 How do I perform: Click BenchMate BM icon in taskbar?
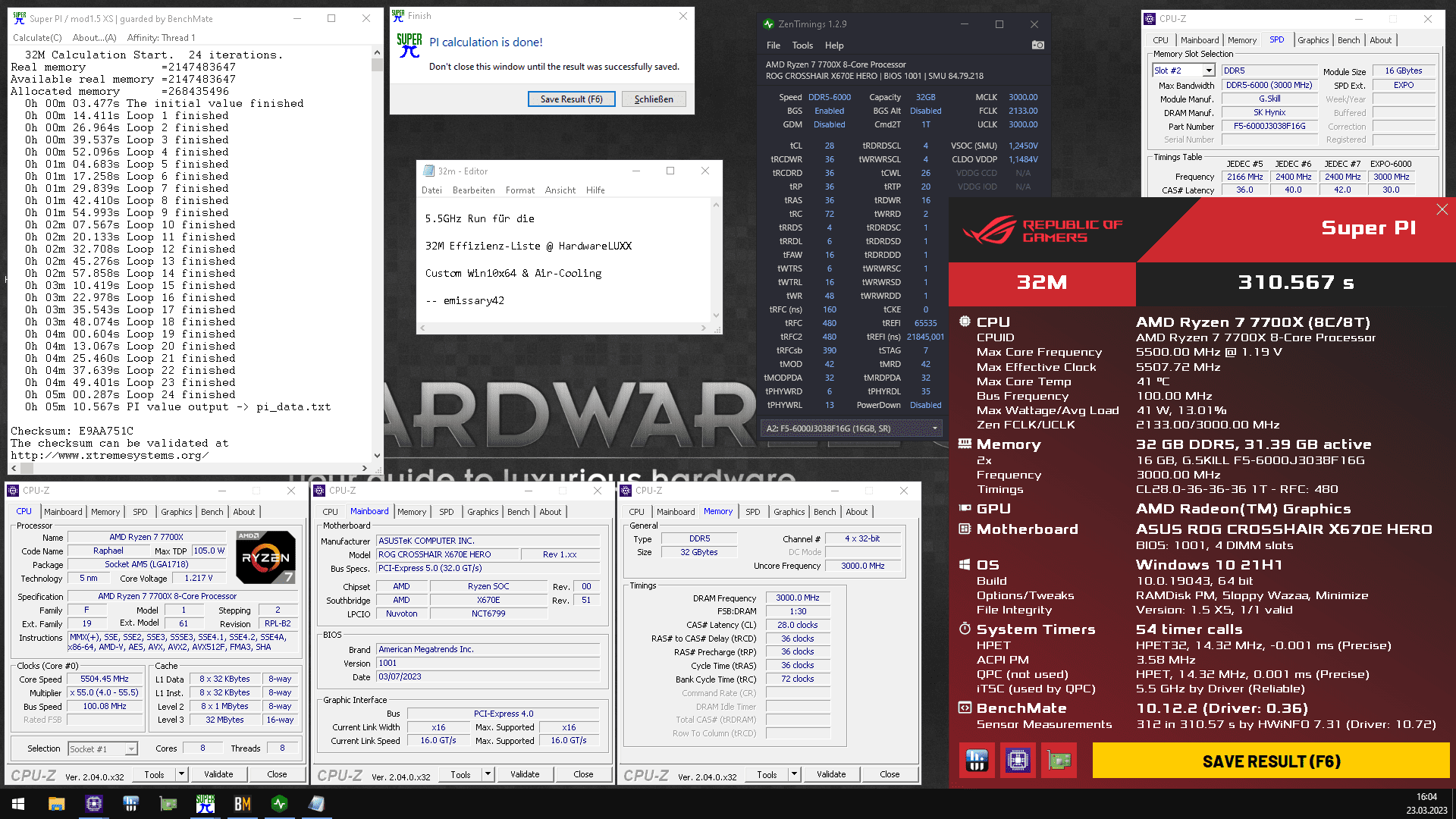tap(242, 804)
